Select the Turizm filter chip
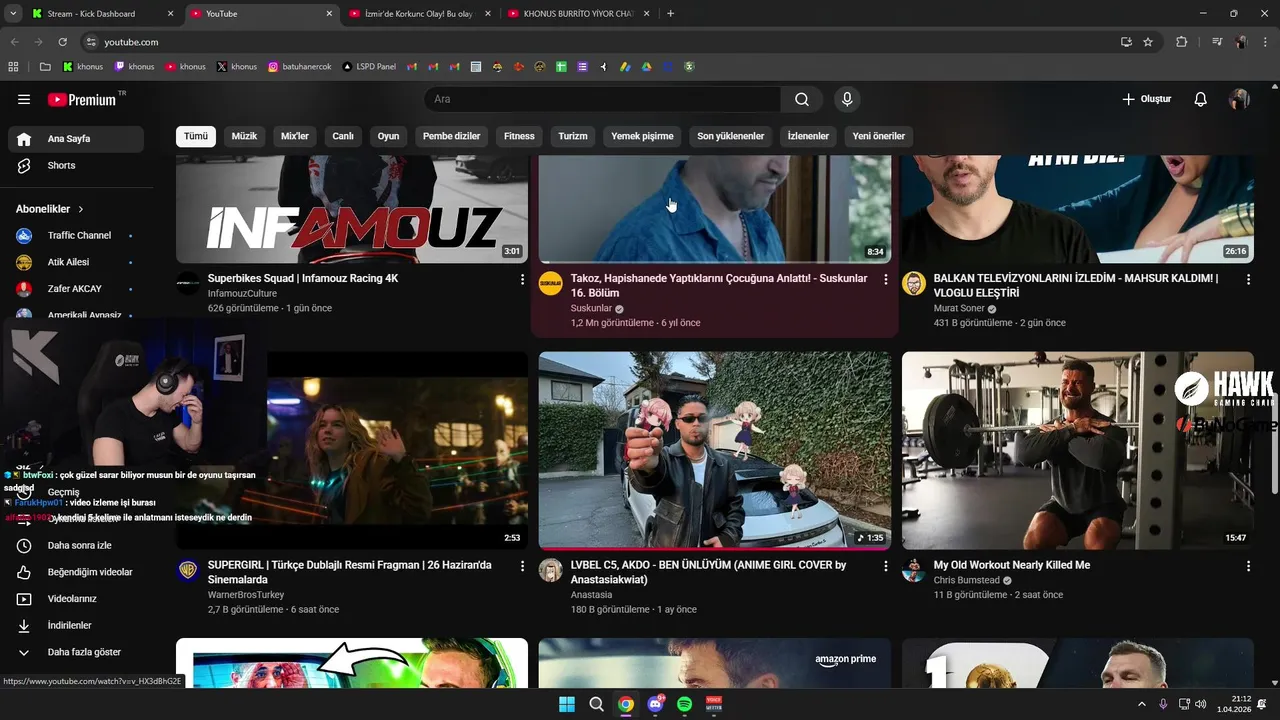 (573, 136)
